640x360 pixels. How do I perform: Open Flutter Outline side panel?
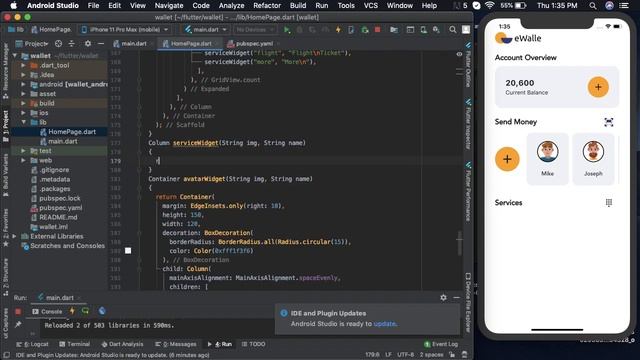point(468,65)
